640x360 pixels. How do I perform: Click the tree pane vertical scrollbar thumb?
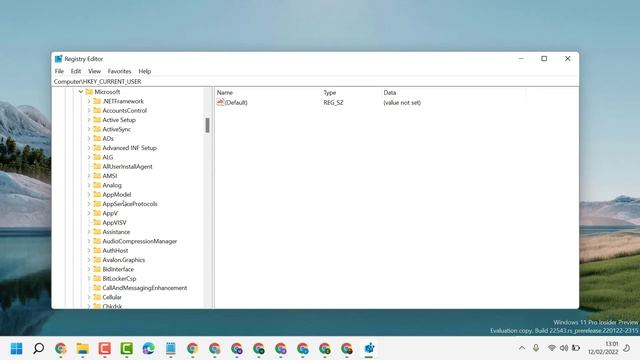pyautogui.click(x=207, y=125)
